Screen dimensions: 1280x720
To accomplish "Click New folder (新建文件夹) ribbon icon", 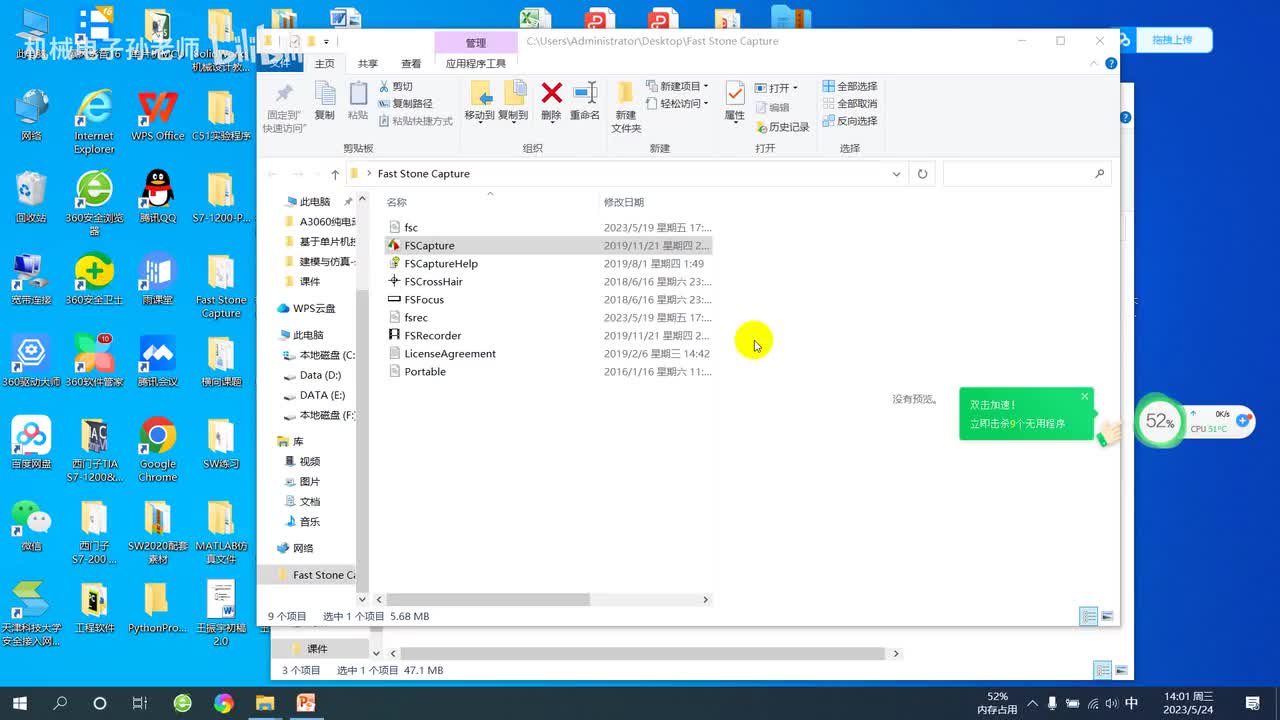I will click(x=626, y=107).
